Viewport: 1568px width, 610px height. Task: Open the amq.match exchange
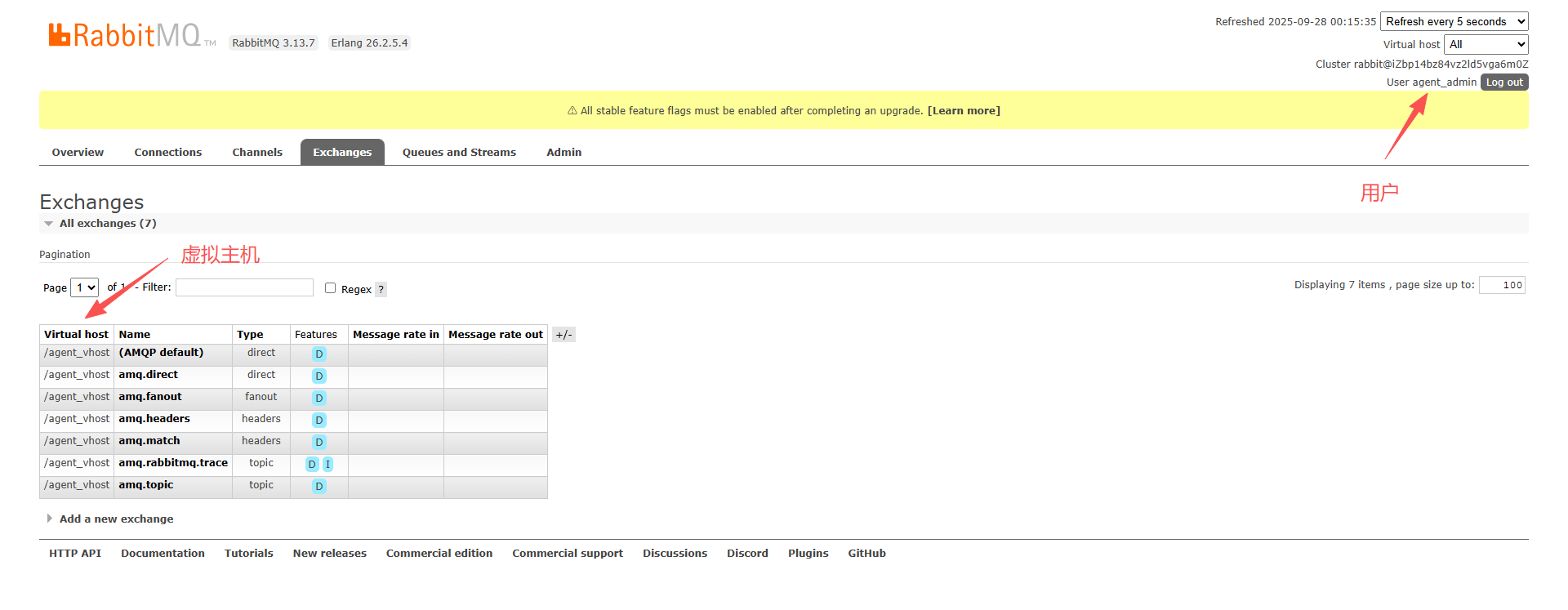[149, 441]
